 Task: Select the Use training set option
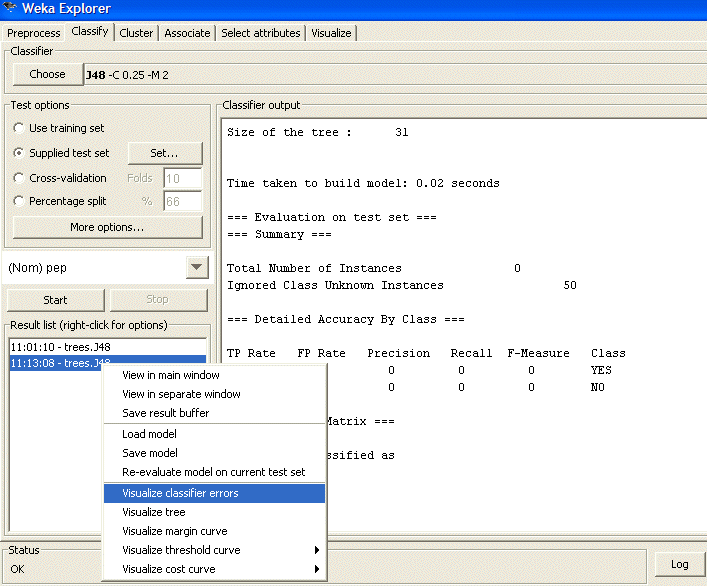[19, 128]
